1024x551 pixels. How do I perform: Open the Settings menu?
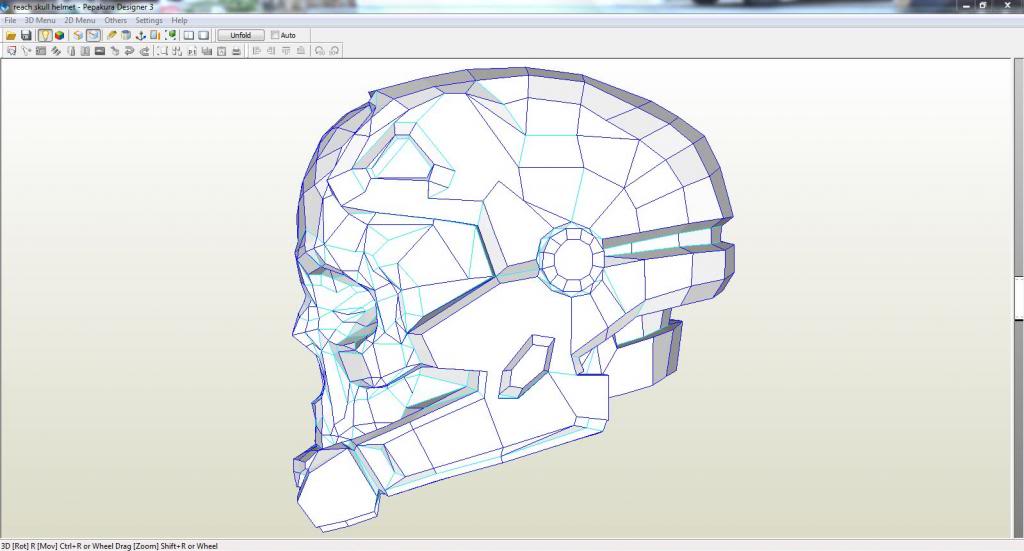click(x=149, y=20)
